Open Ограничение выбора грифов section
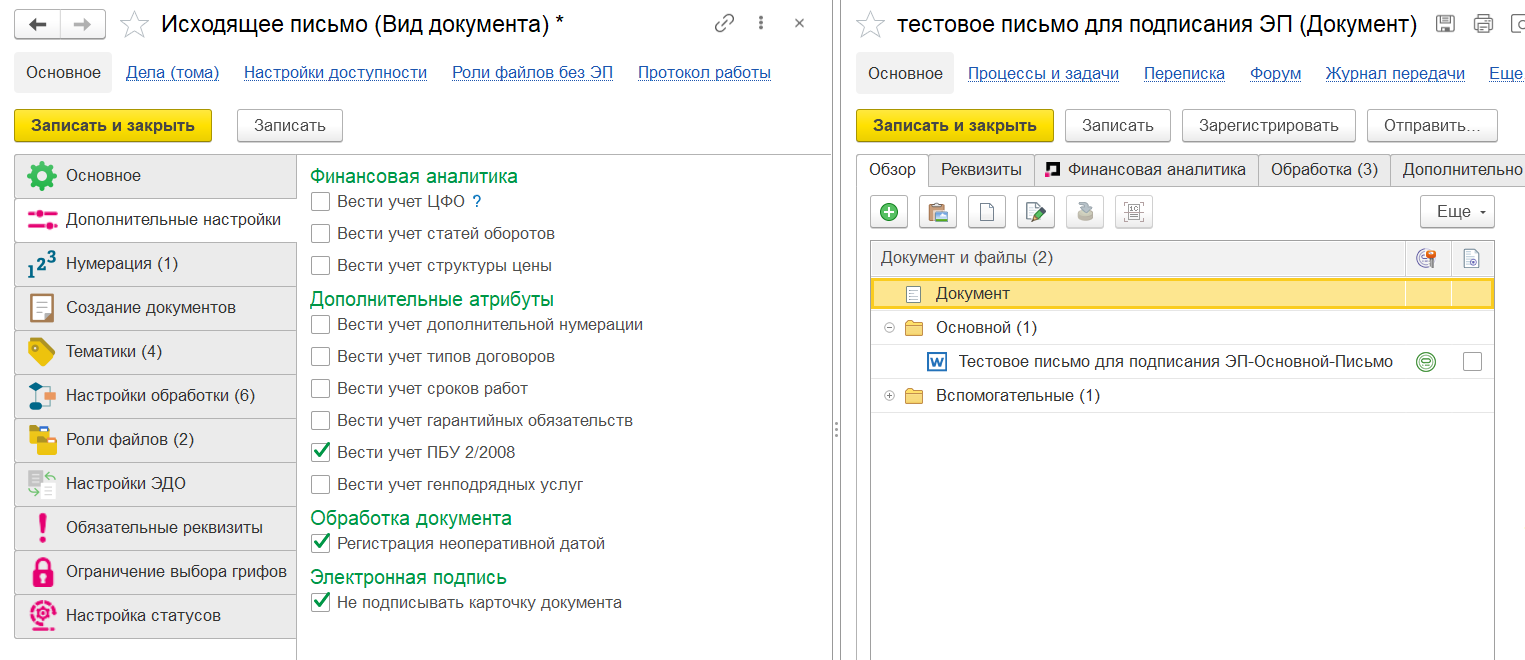The width and height of the screenshot is (1525, 660). (x=155, y=572)
